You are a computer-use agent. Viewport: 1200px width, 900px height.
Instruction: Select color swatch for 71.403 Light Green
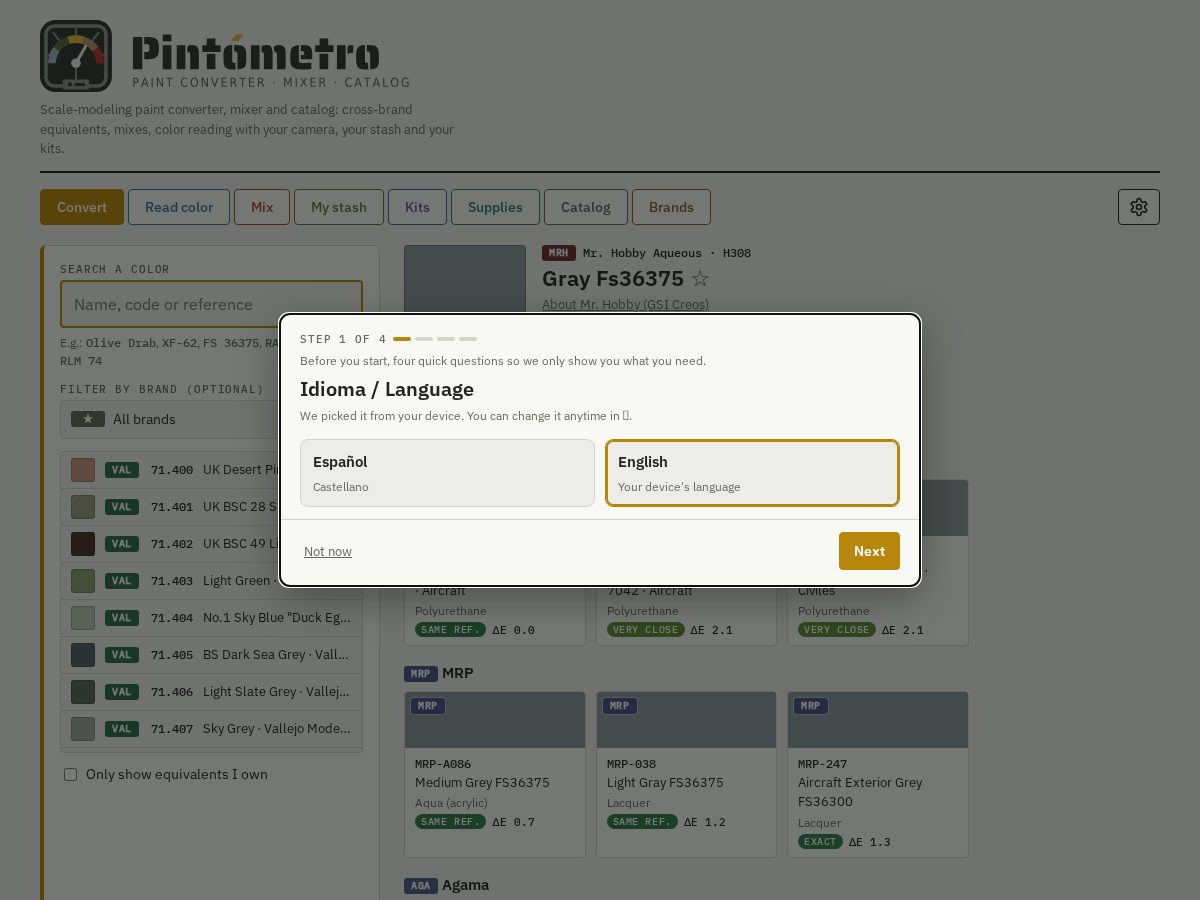point(83,581)
